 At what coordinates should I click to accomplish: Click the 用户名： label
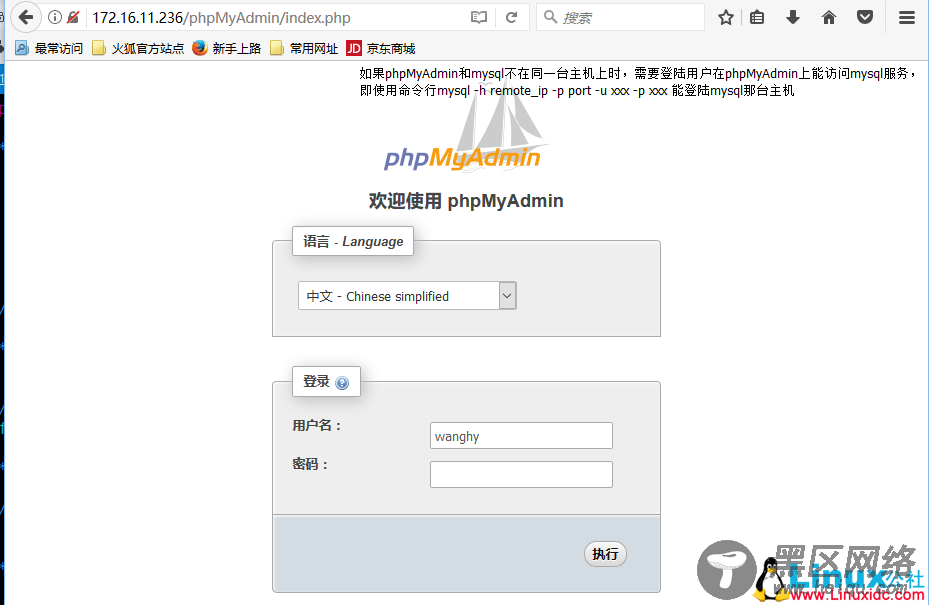[317, 425]
